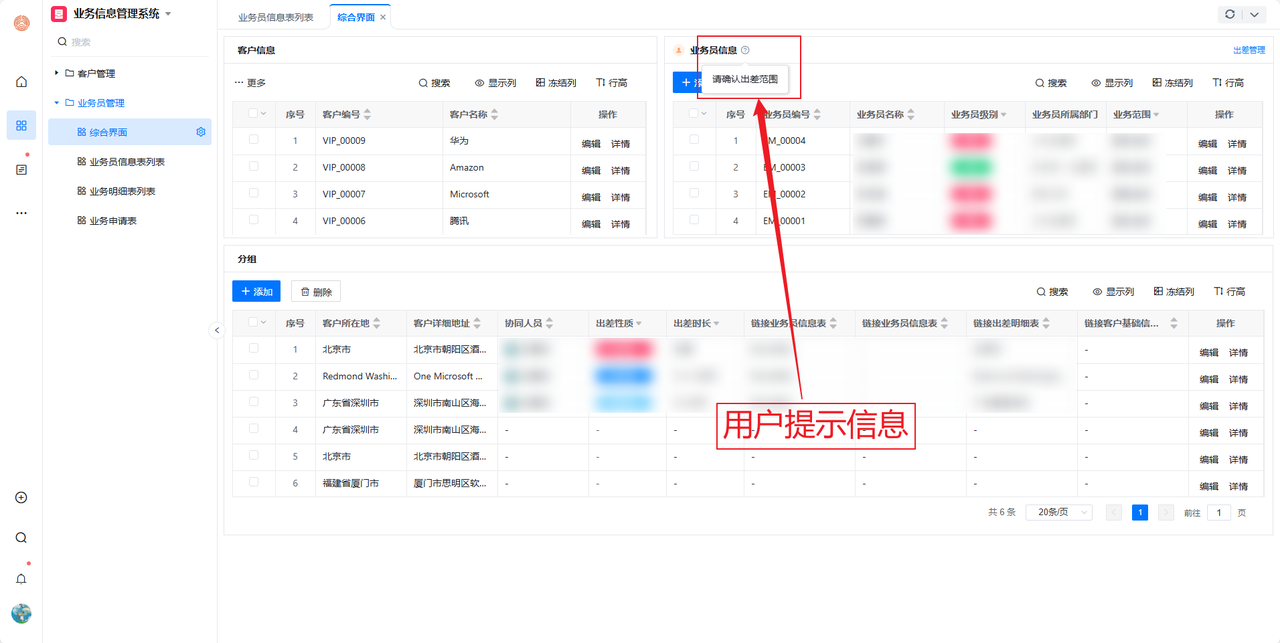Expand the 客户管理 folder in tree
This screenshot has height=643, width=1280.
pyautogui.click(x=57, y=73)
